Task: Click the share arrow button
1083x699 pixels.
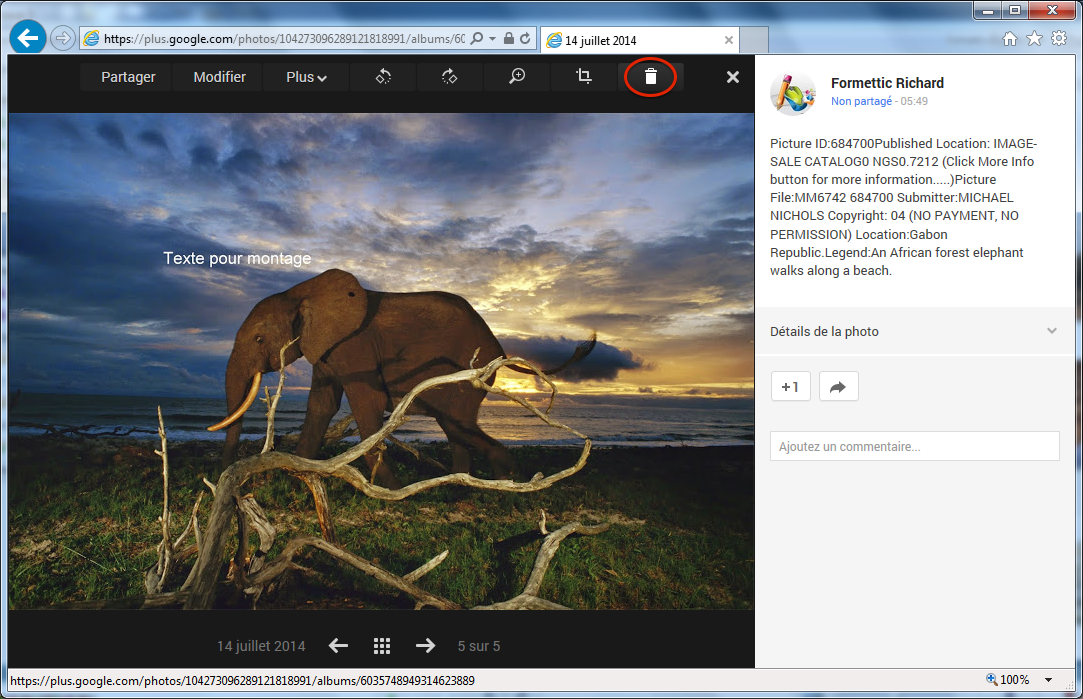Action: coord(838,387)
